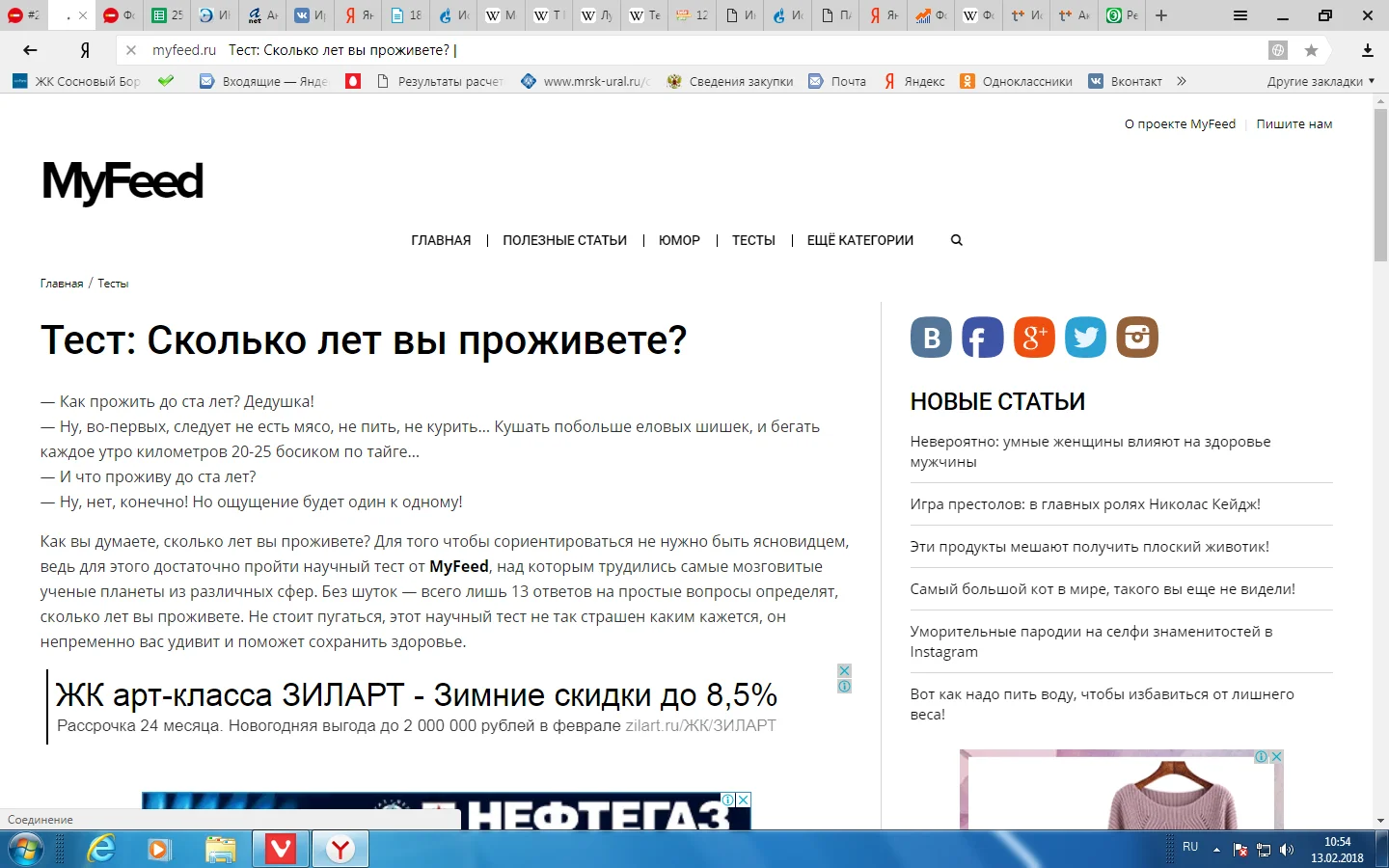Viewport: 1389px width, 868px height.
Task: Close the ЗИЛАРТ text advertisement
Action: (x=844, y=670)
